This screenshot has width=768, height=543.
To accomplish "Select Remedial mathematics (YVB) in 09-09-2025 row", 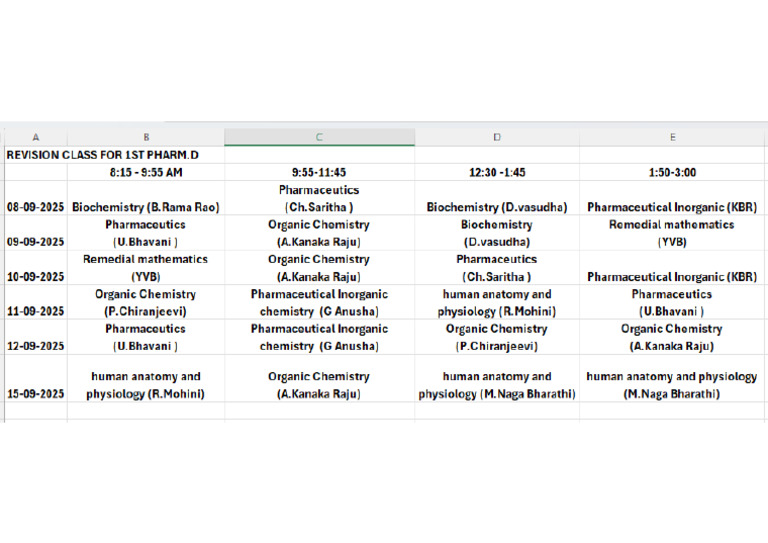I will [672, 233].
